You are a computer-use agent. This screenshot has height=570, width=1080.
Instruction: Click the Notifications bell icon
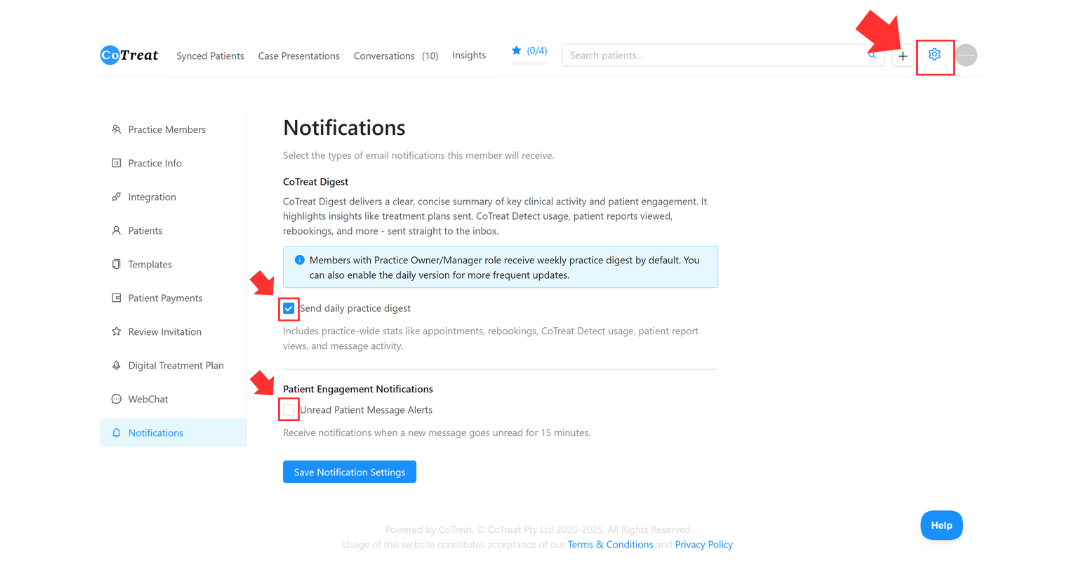[x=116, y=433]
